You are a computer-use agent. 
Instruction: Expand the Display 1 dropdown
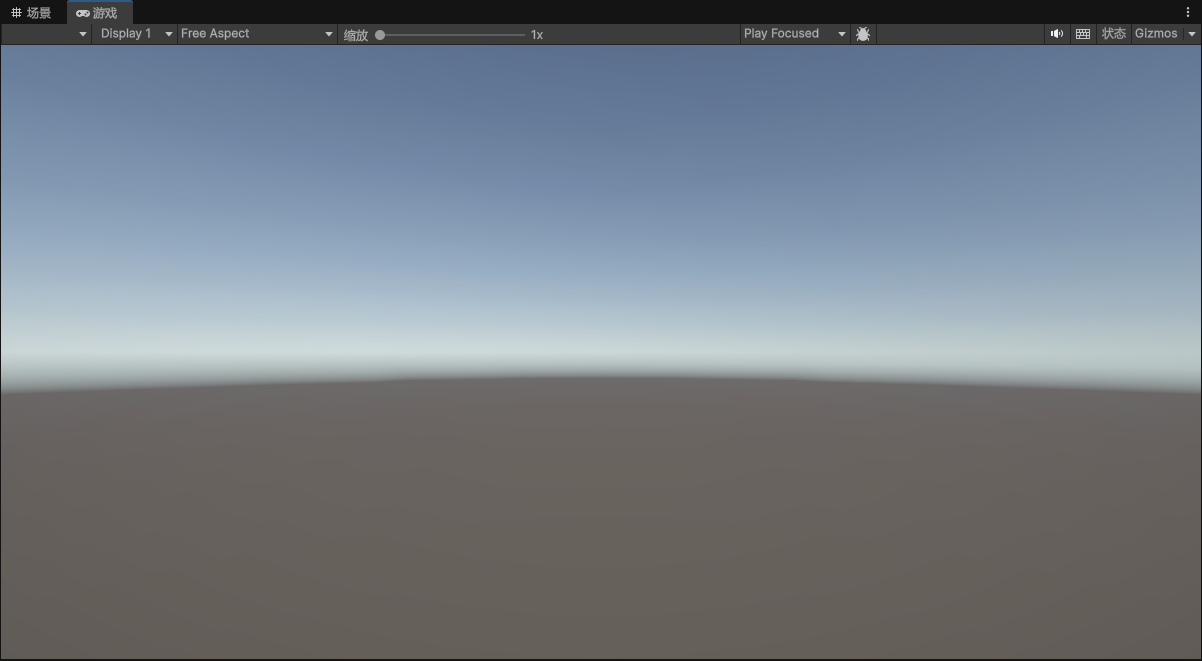[x=135, y=34]
